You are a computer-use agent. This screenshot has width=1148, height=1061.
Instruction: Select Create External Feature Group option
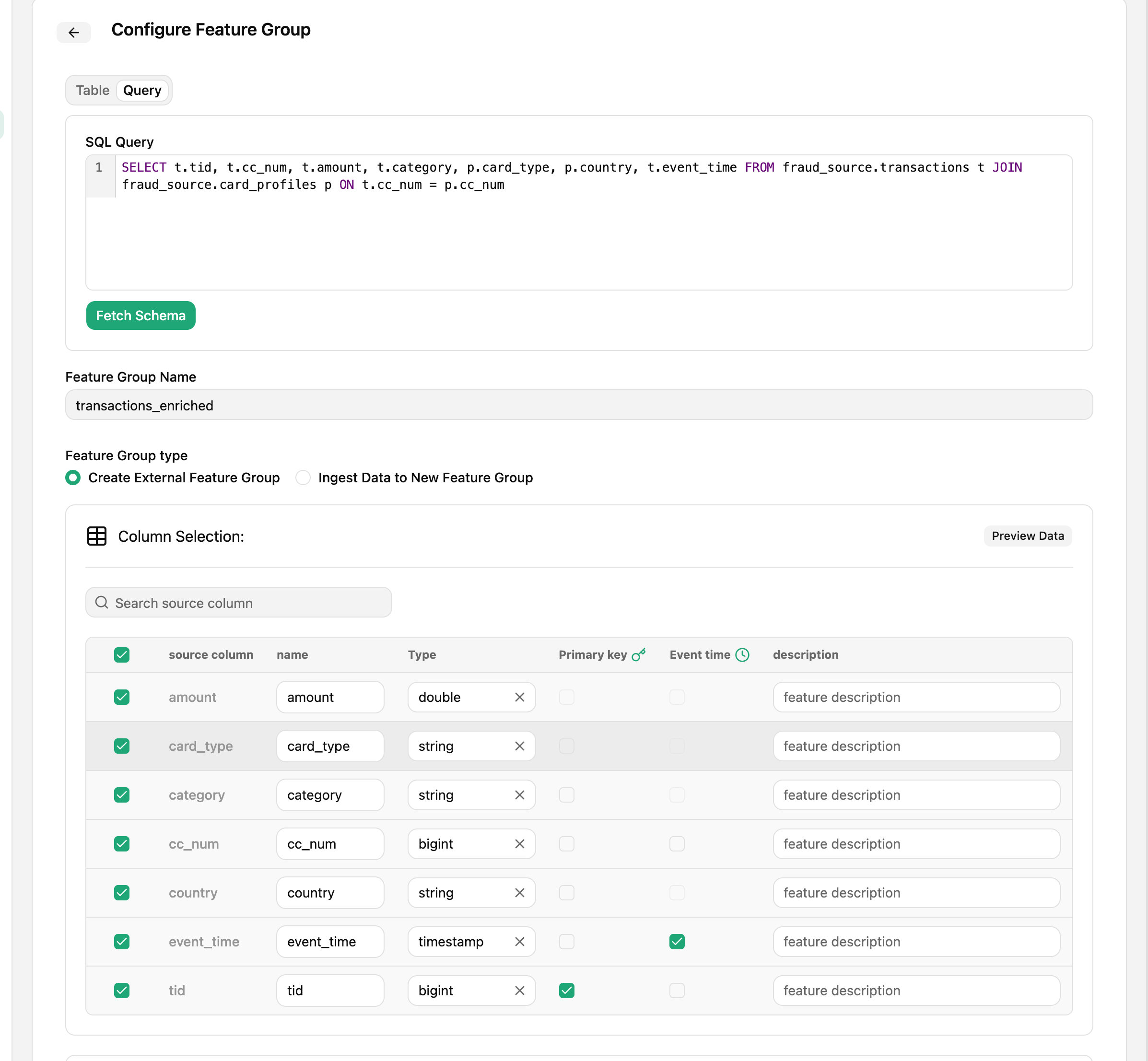(x=73, y=478)
